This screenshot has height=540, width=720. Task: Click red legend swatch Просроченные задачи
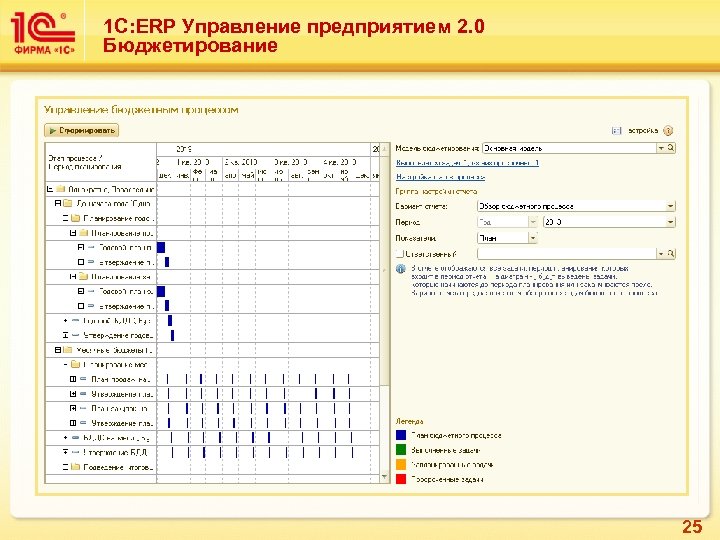(401, 479)
